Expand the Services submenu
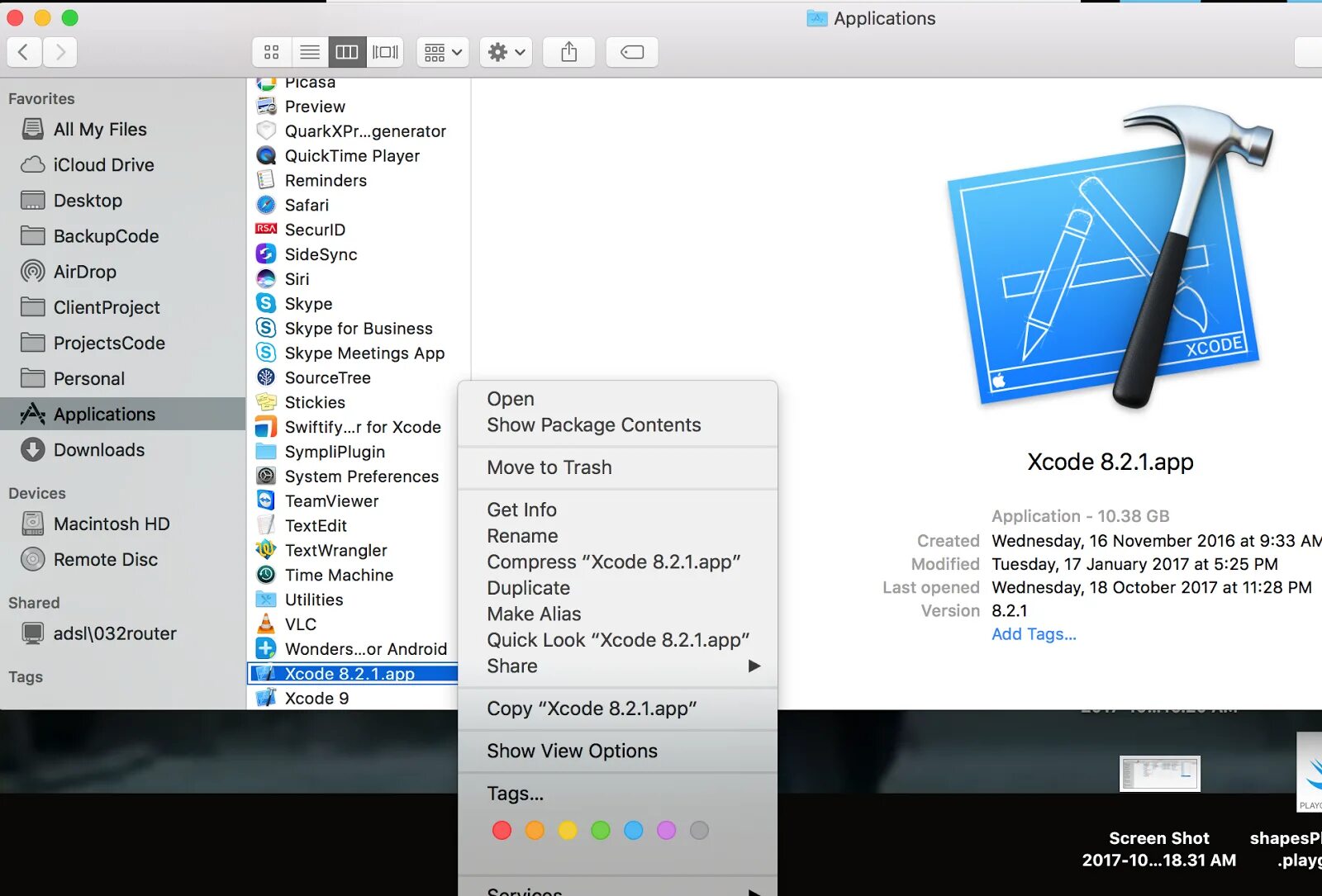The image size is (1322, 896). (x=617, y=889)
